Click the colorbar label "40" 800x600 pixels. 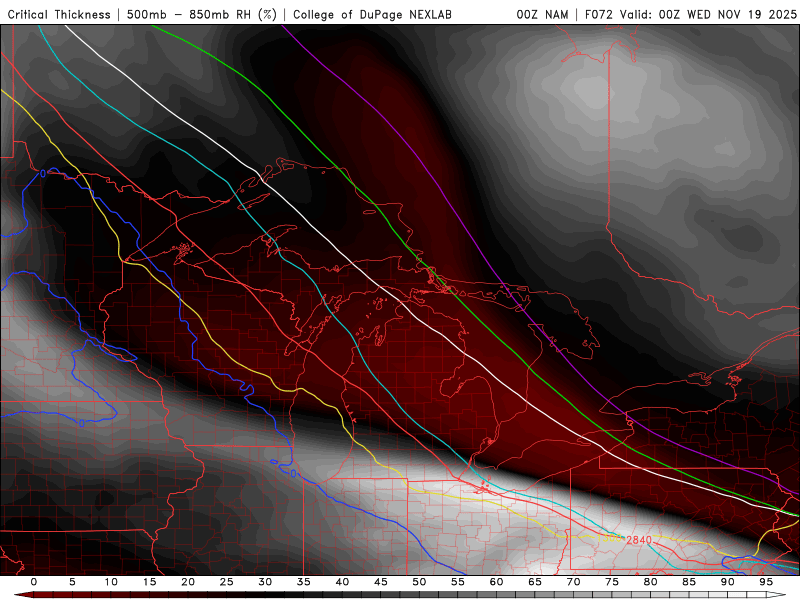coord(342,582)
